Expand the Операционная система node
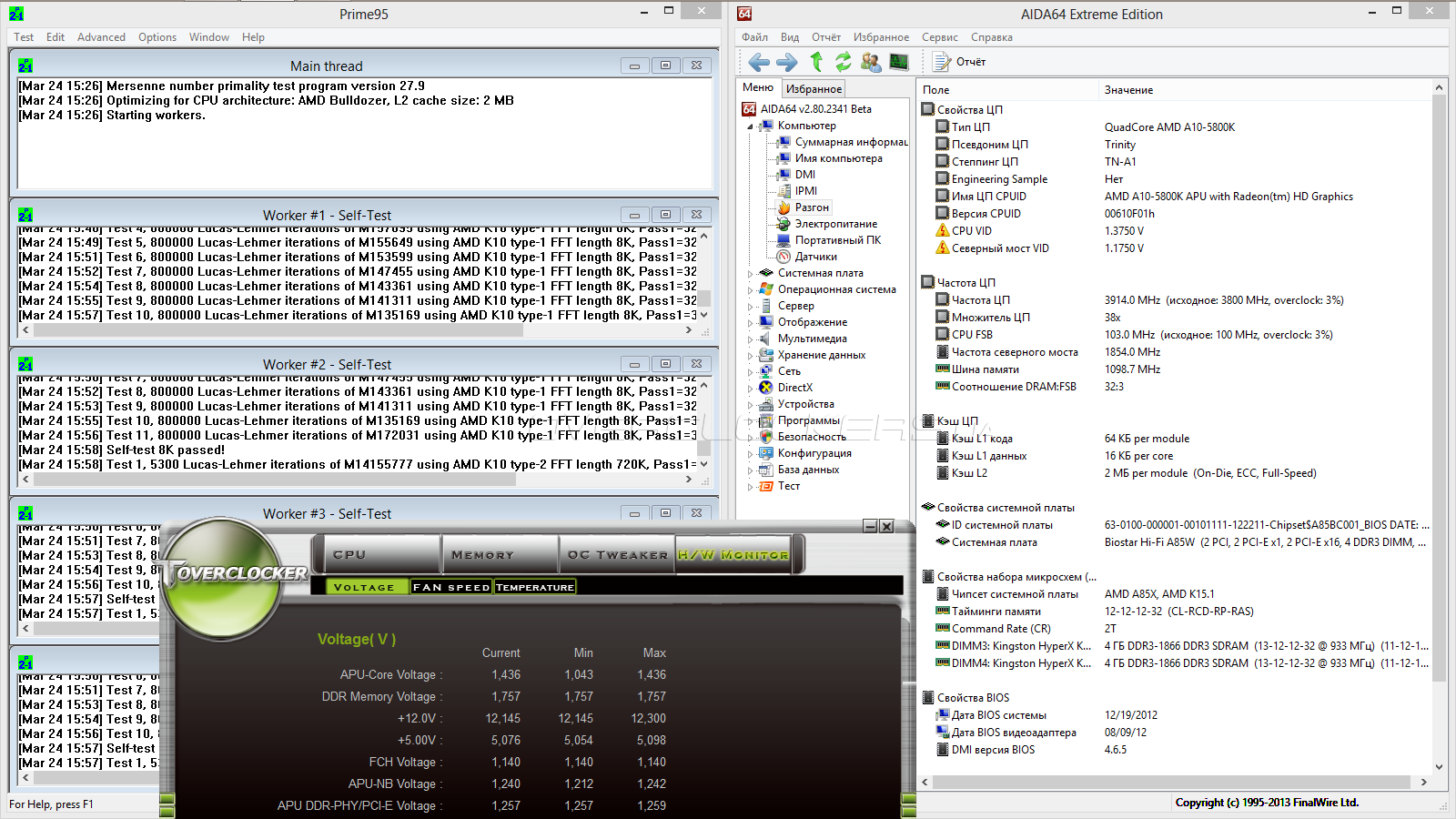Image resolution: width=1456 pixels, height=819 pixels. (x=751, y=290)
